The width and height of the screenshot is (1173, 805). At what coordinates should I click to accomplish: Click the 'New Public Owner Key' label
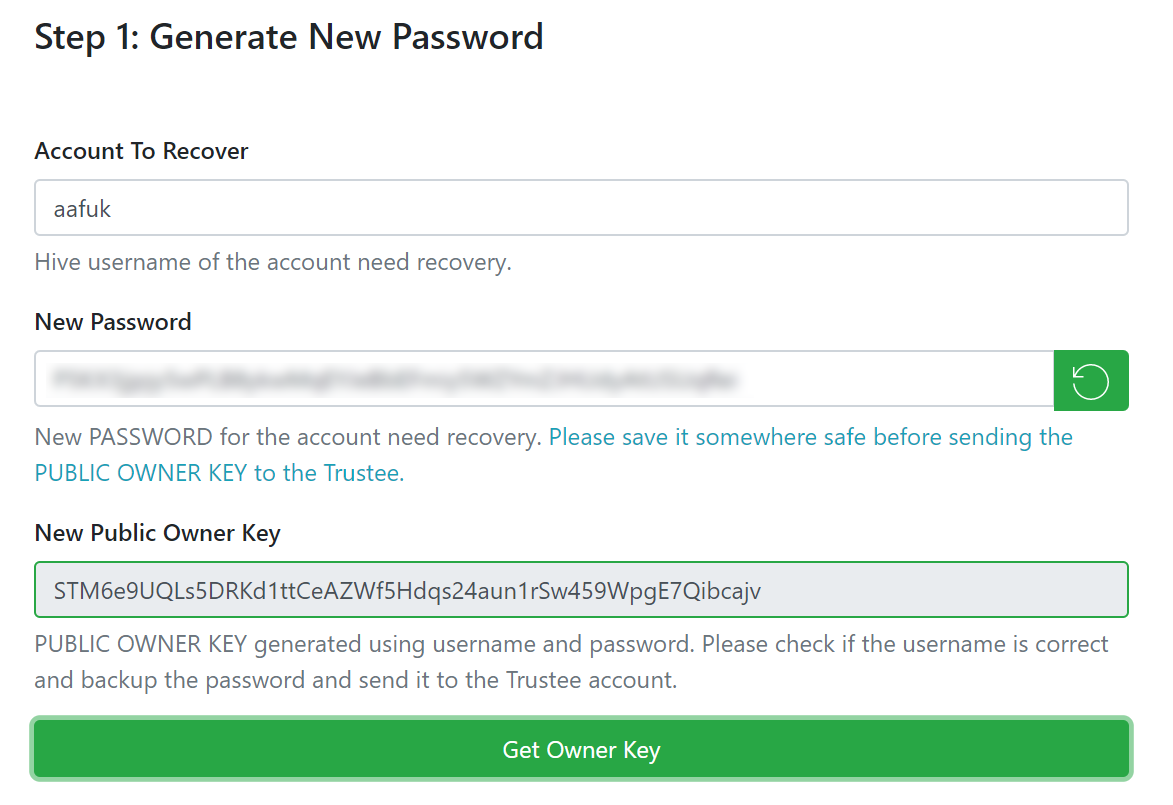158,533
